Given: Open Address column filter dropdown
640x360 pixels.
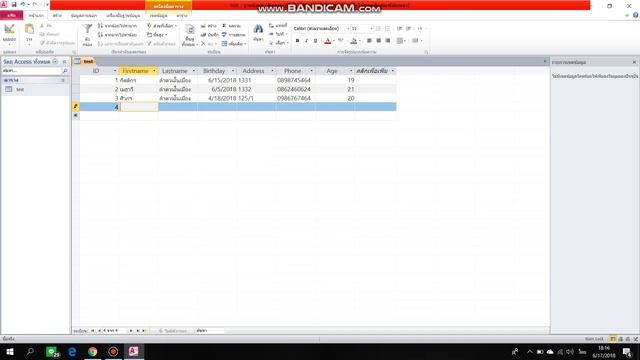Looking at the screenshot, I should coord(272,71).
